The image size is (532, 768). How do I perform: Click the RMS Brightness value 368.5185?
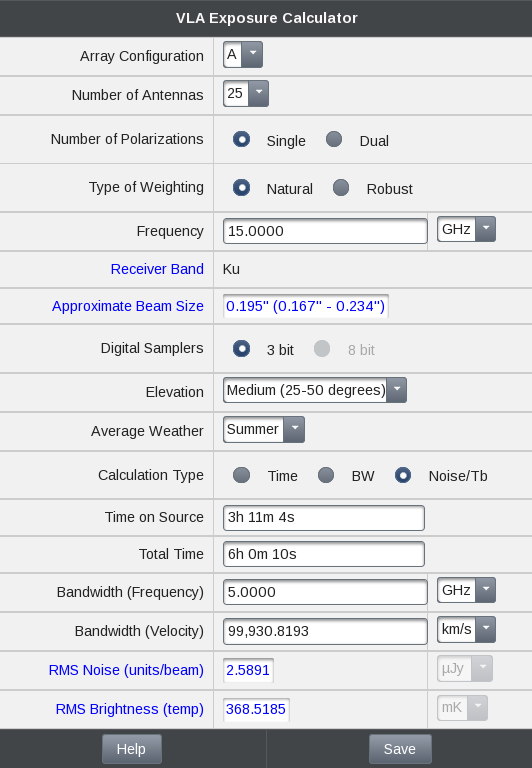click(256, 709)
